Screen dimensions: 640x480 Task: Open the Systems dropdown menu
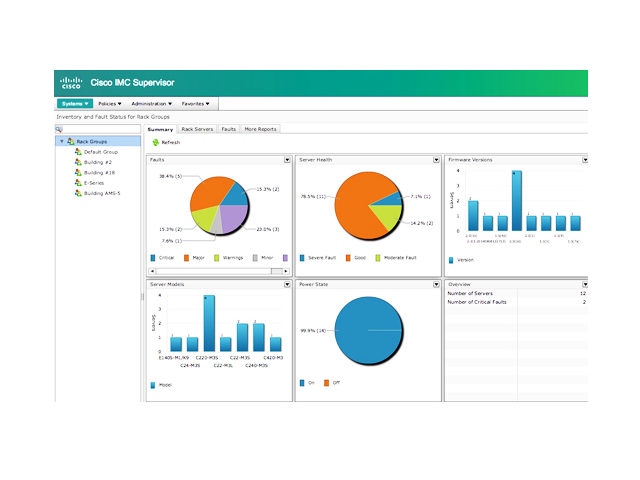click(x=75, y=103)
